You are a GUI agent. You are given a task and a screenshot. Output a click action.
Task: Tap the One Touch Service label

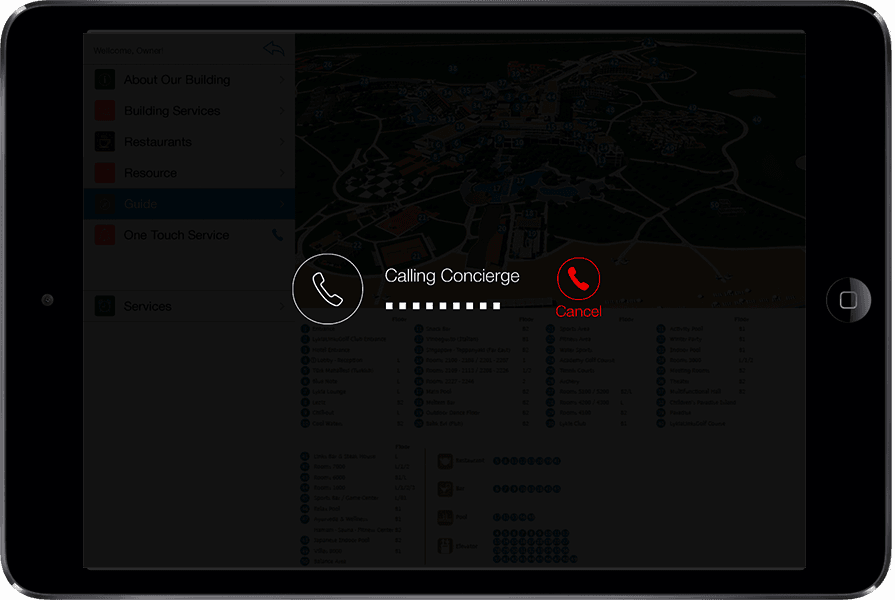[x=176, y=235]
